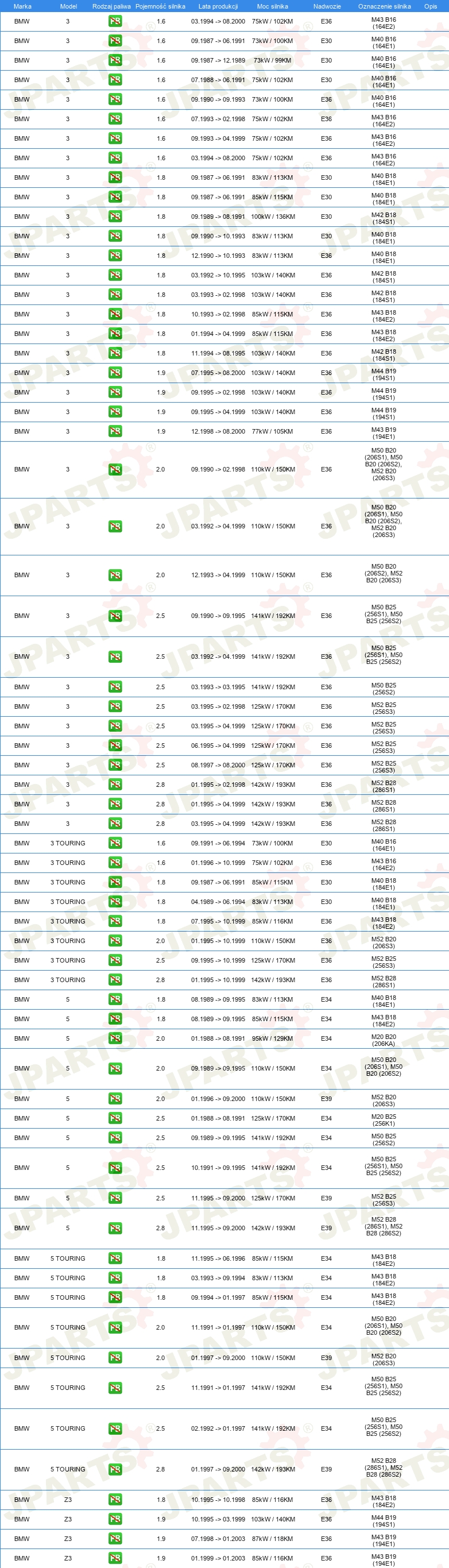Screen dimensions: 449x1568
Task: Click the Opis column header
Action: coord(430,6)
